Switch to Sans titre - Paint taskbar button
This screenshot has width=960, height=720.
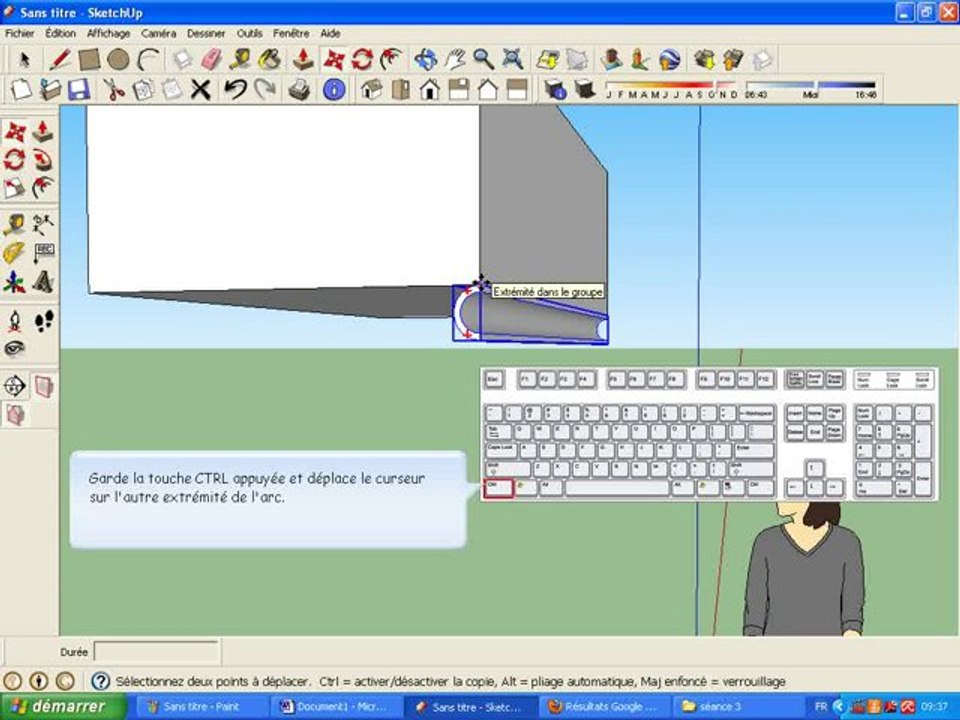point(199,707)
